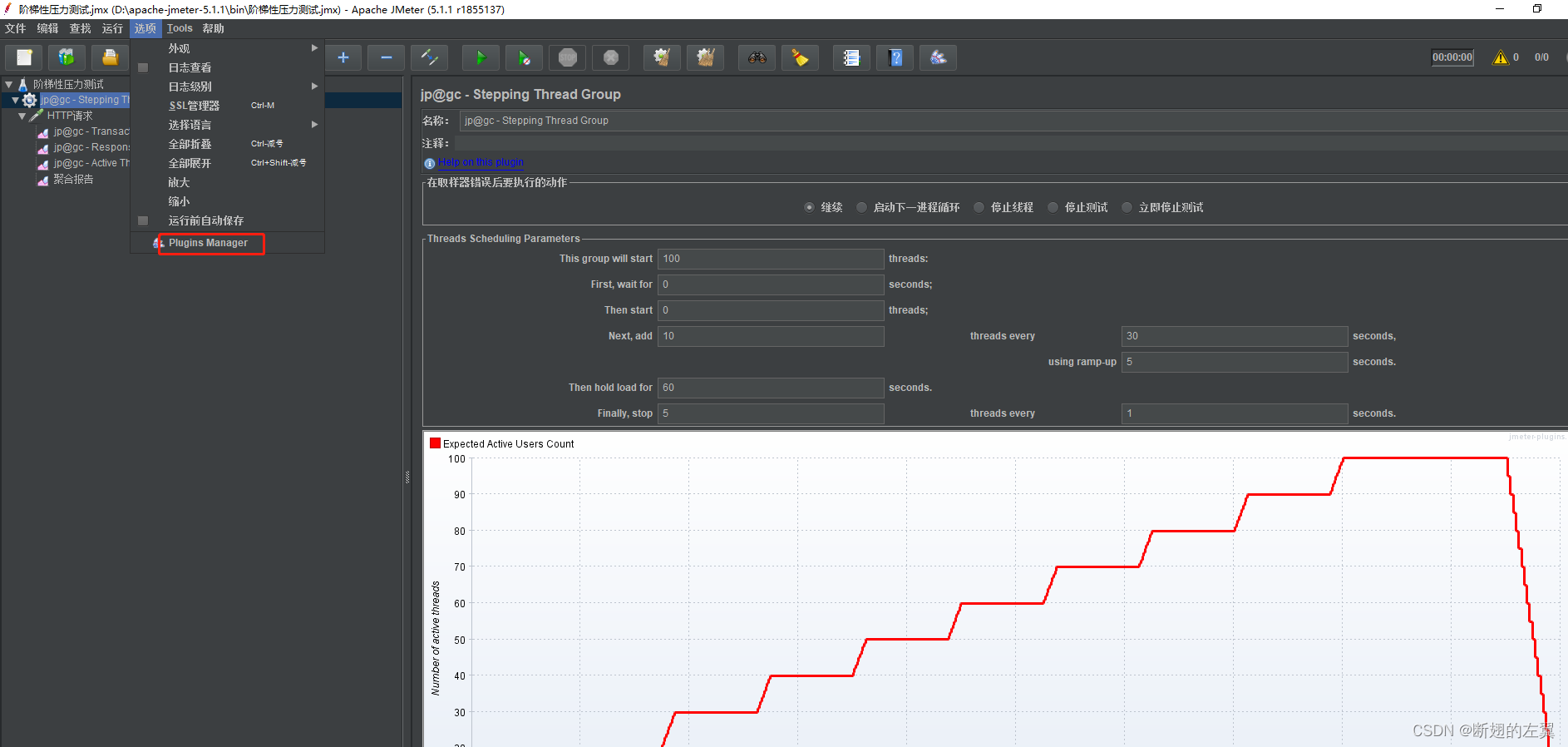Start the test with green play icon
Screen dimensions: 1568x747
(x=481, y=57)
